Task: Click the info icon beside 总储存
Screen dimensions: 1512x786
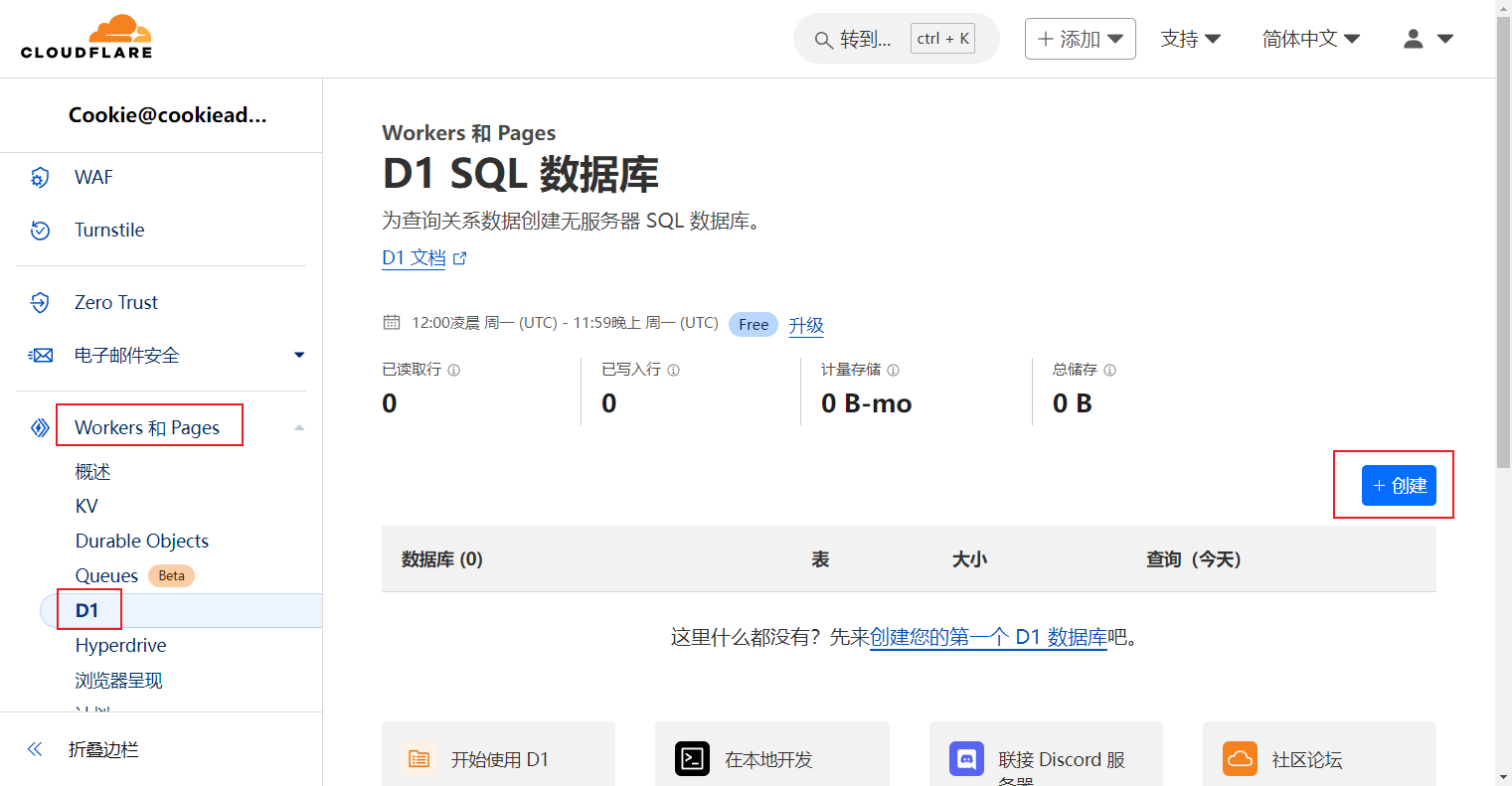Action: coord(1110,371)
